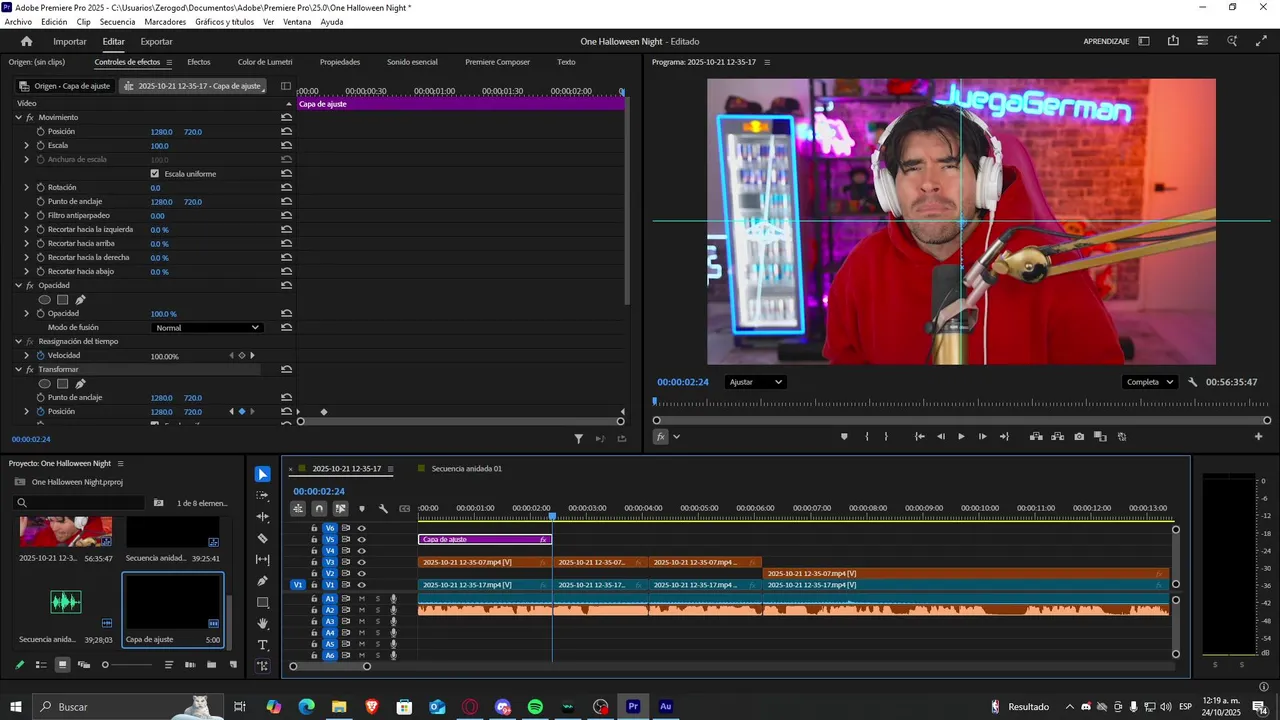The image size is (1280, 720).
Task: Toggle Snap in timeline
Action: [x=319, y=508]
